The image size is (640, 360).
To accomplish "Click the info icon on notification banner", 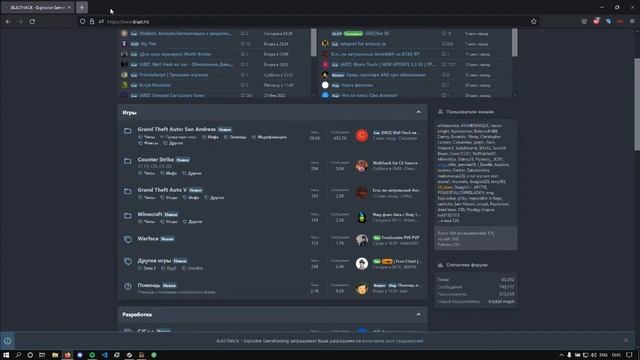I will (7, 341).
